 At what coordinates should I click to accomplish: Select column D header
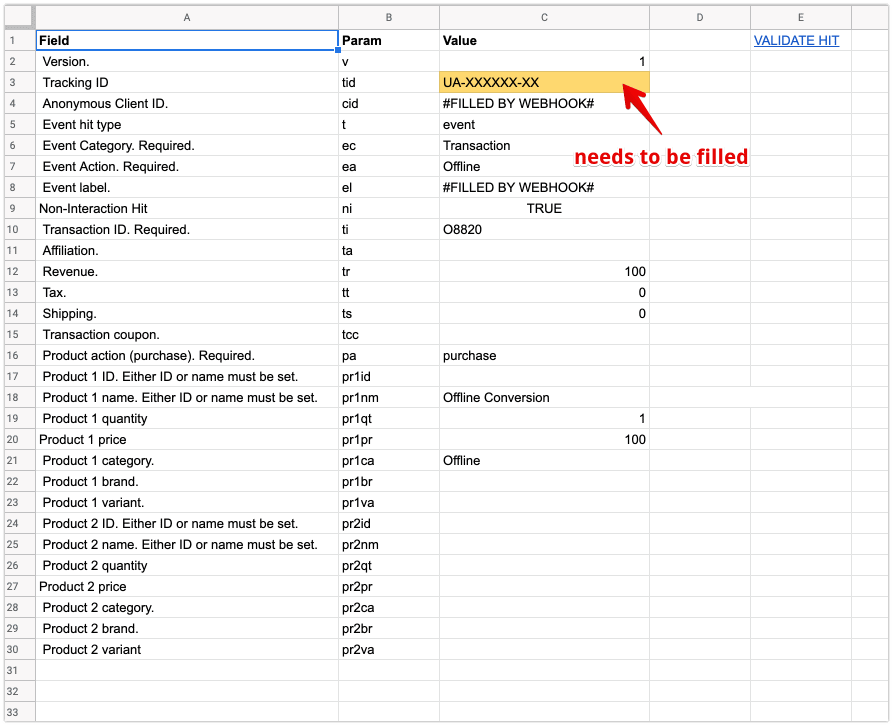(x=699, y=17)
